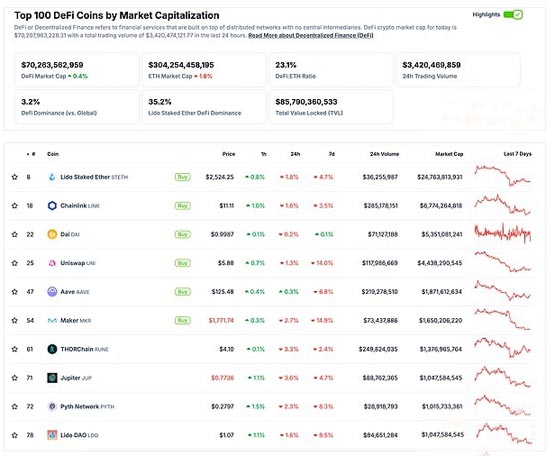Star the THORChain row

(x=15, y=349)
